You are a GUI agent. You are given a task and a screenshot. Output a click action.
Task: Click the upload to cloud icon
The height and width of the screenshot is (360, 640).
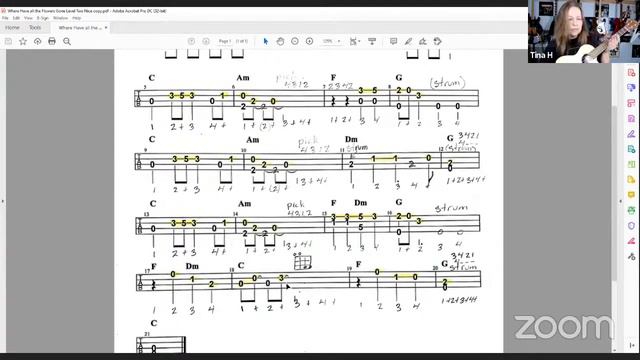[x=38, y=41]
